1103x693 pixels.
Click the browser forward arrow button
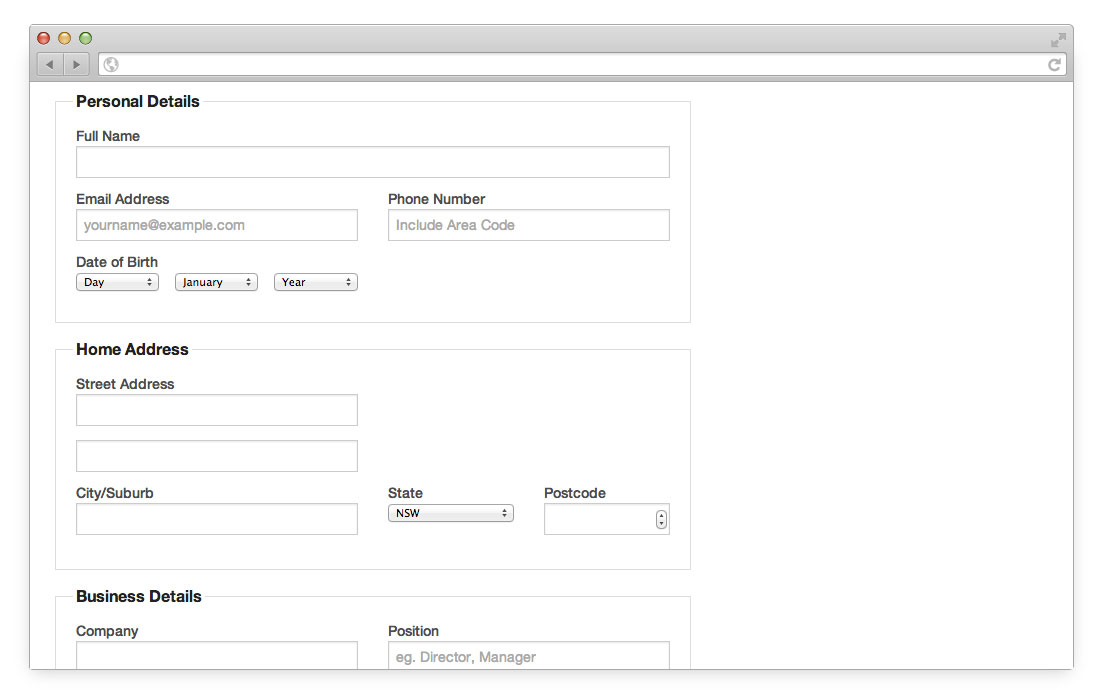tap(76, 65)
